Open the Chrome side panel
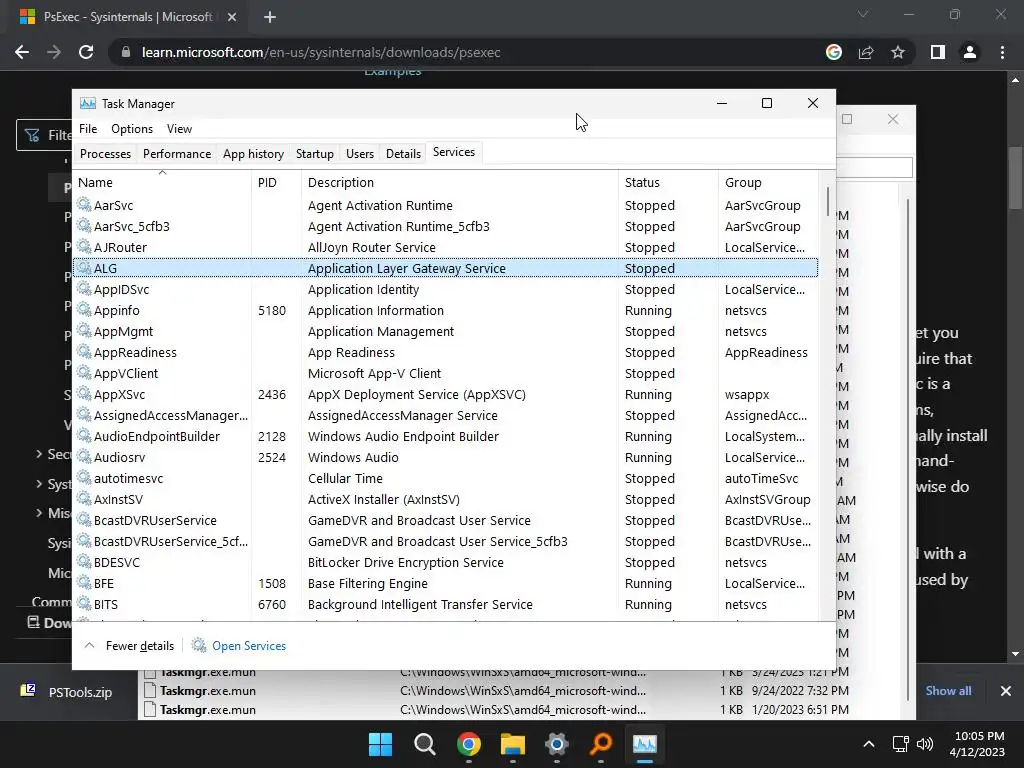 938,52
